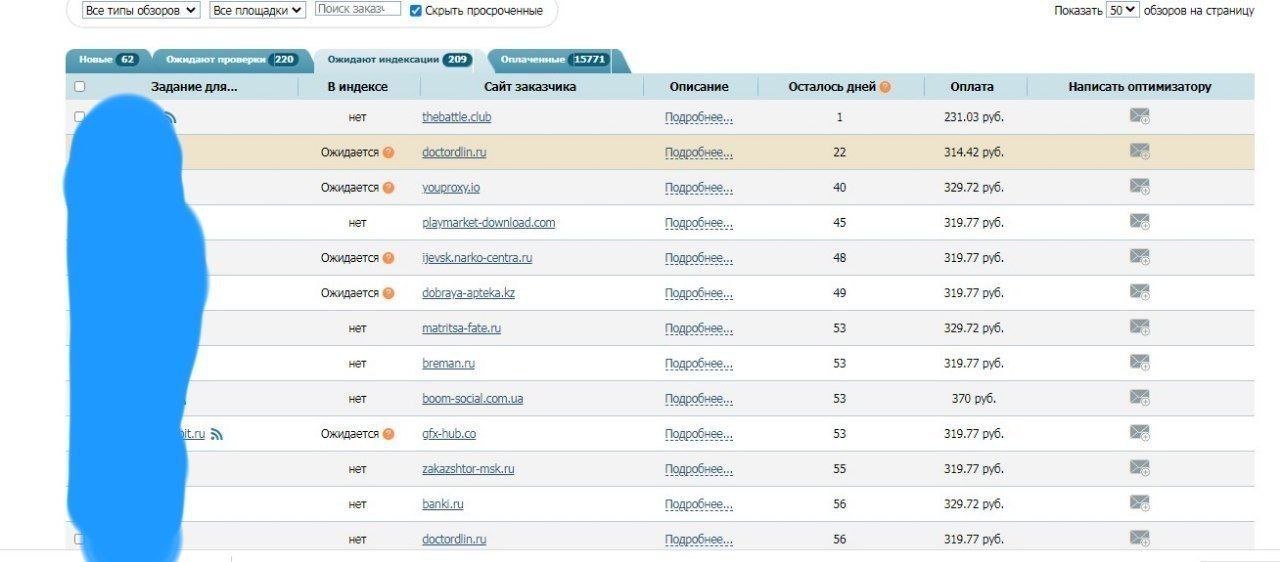Click Подробнее in youproxy.io row
This screenshot has width=1280, height=562.
[x=699, y=187]
